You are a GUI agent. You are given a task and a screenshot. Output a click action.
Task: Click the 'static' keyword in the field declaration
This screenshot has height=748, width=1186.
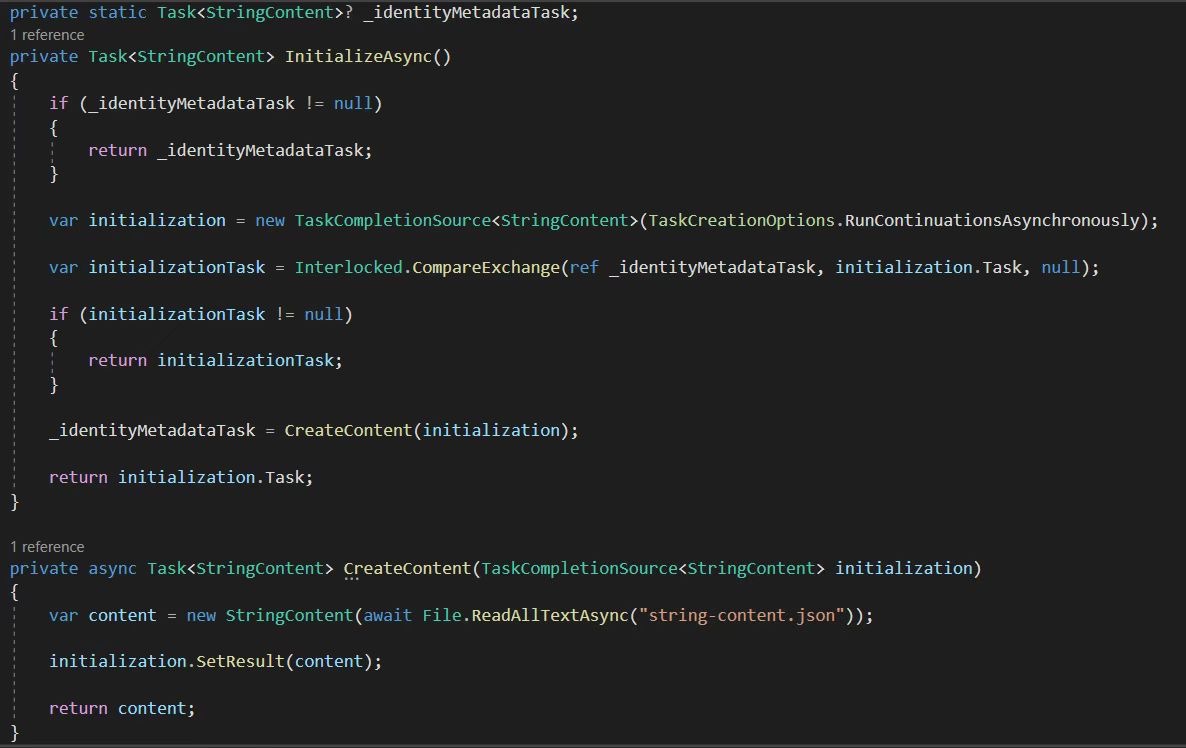point(117,13)
